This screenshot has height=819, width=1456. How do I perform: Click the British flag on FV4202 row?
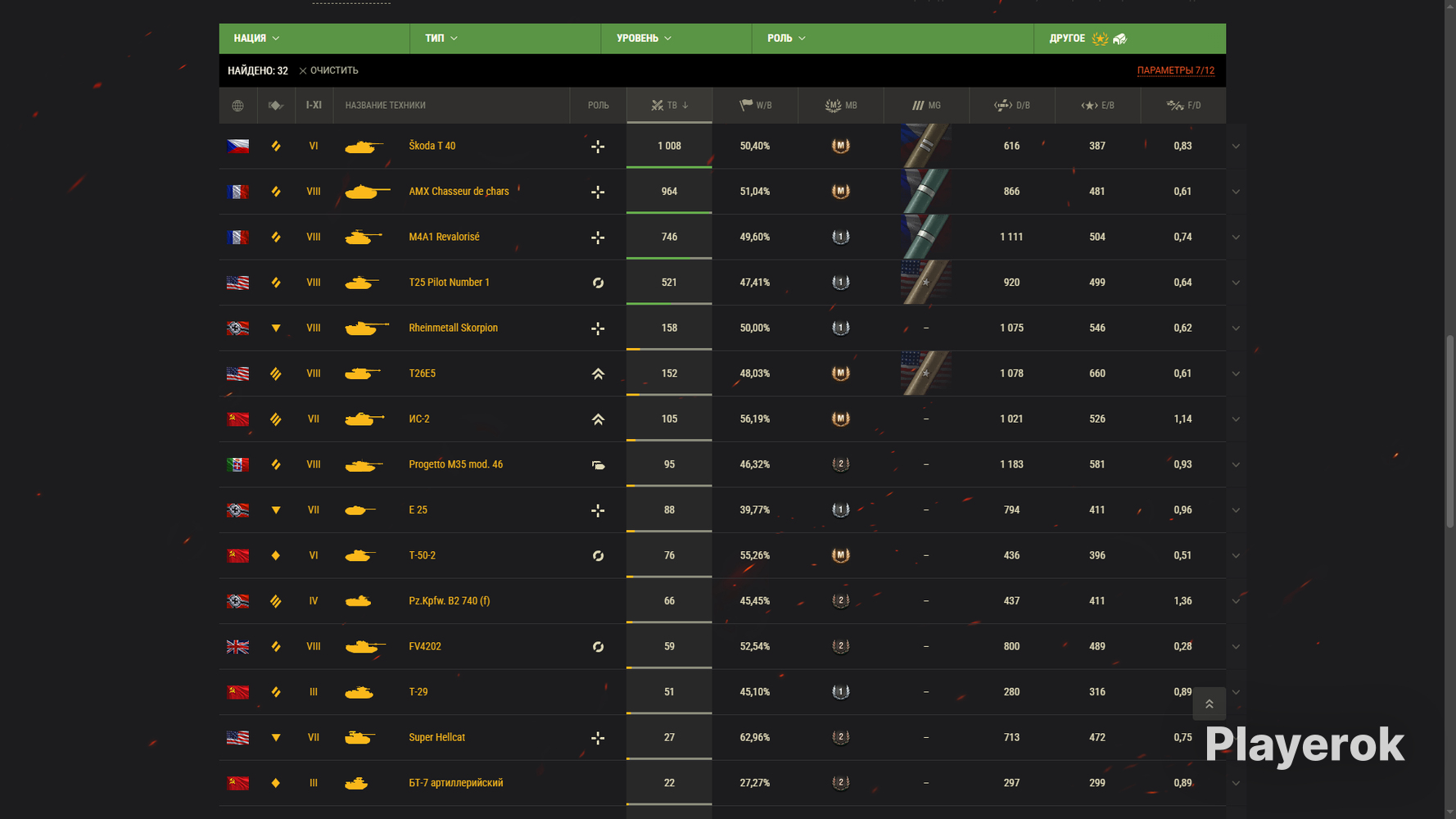(237, 646)
